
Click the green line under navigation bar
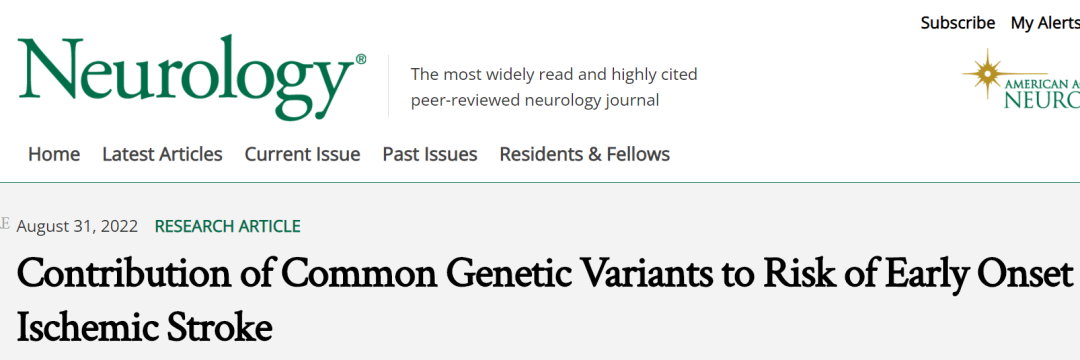click(x=540, y=182)
